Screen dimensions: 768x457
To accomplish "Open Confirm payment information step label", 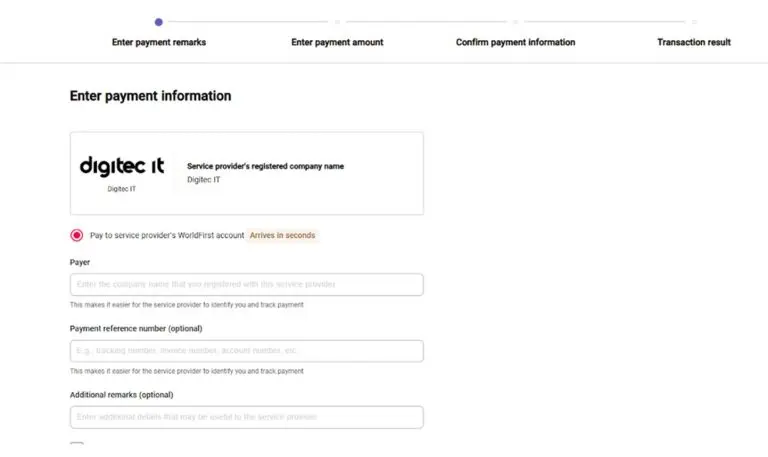I will 515,42.
